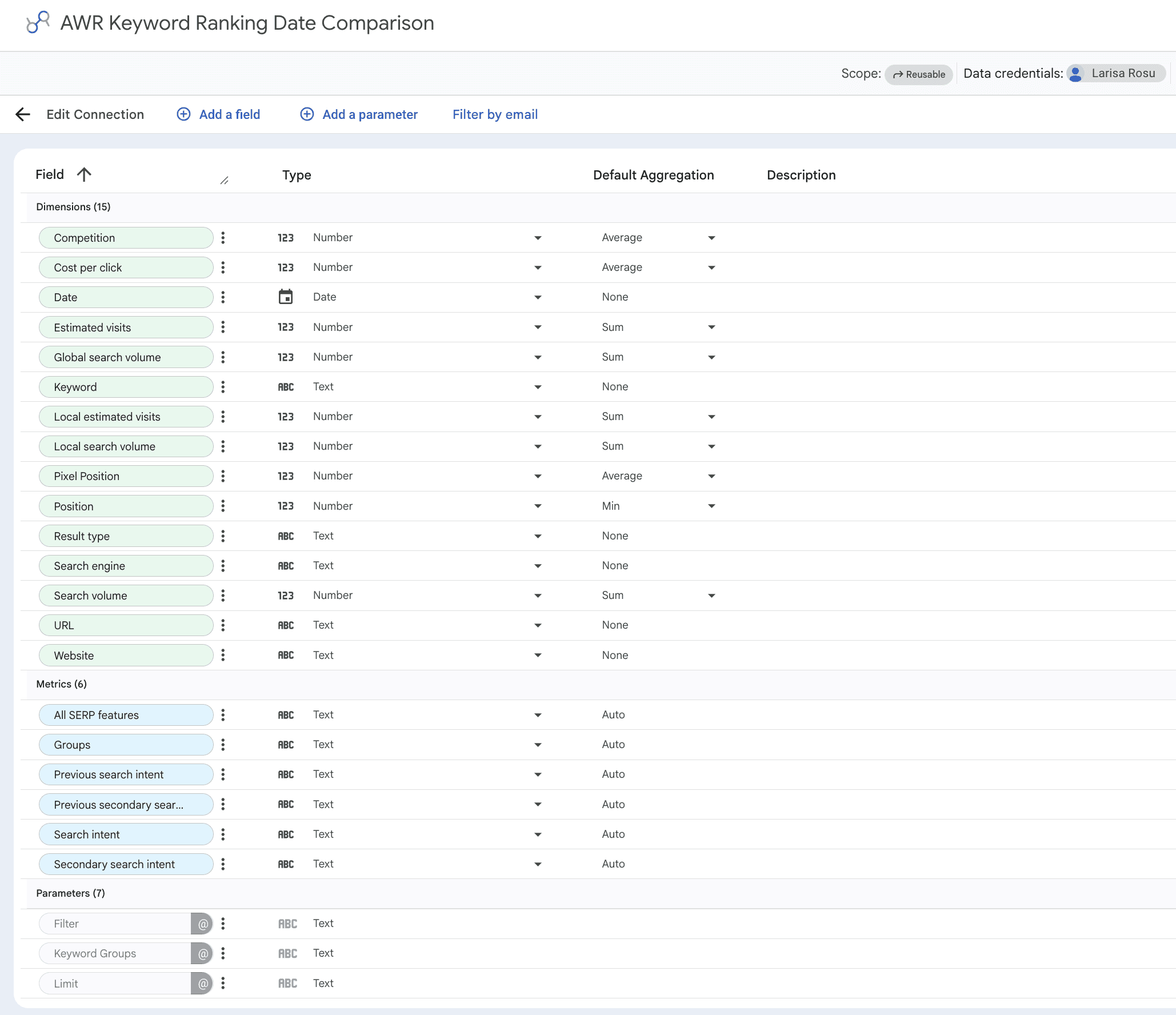Open the three-dot menu for Estimated visits

pyautogui.click(x=223, y=327)
